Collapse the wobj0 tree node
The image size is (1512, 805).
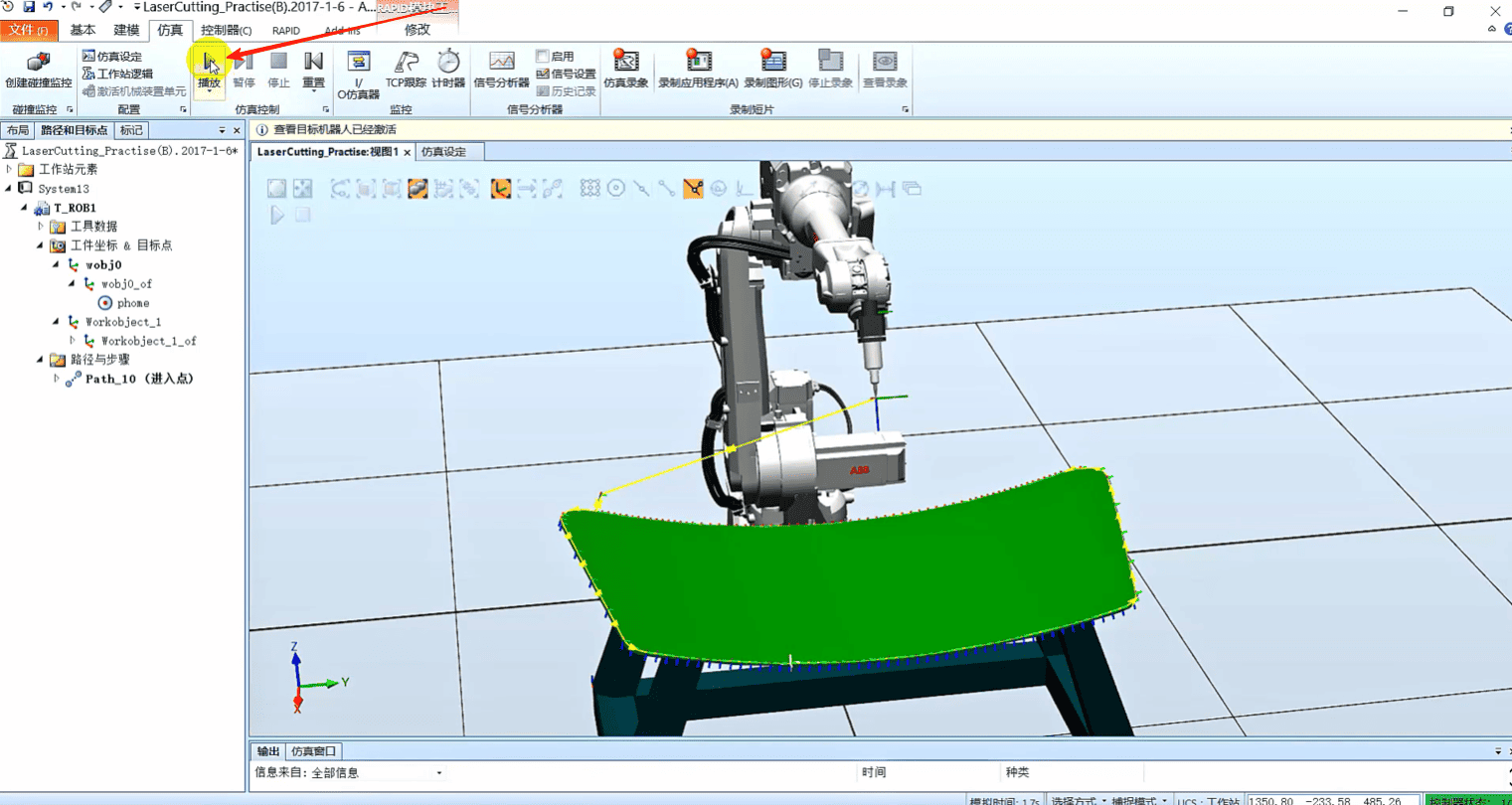[57, 265]
